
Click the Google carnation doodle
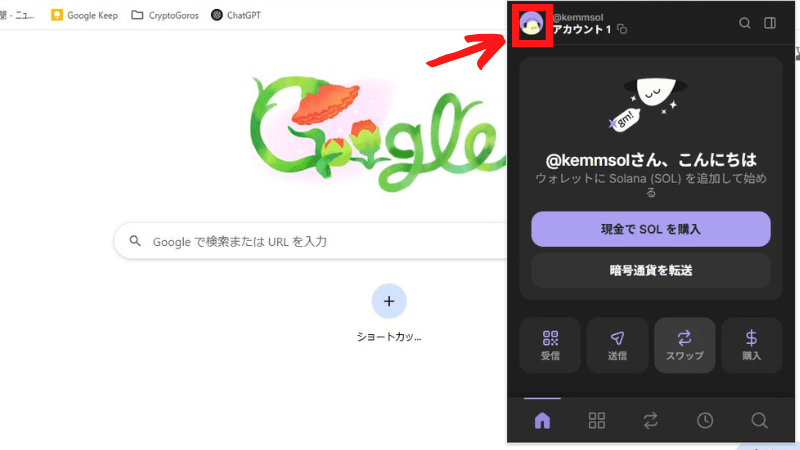(x=378, y=133)
